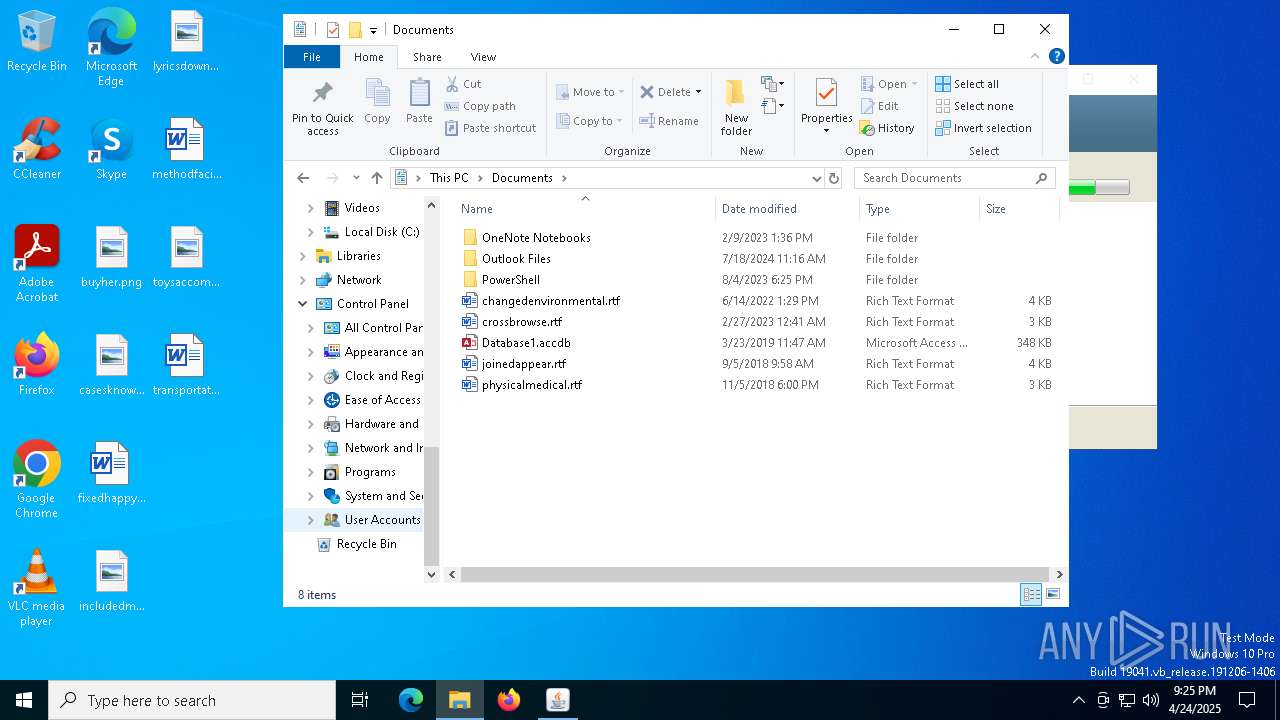Viewport: 1280px width, 720px height.
Task: Open Properties from the ribbon
Action: [826, 107]
